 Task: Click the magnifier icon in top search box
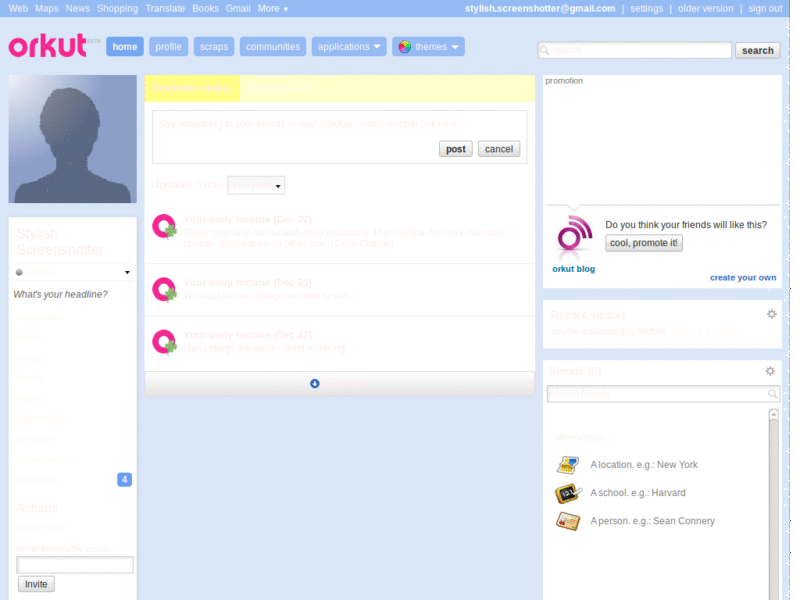545,50
